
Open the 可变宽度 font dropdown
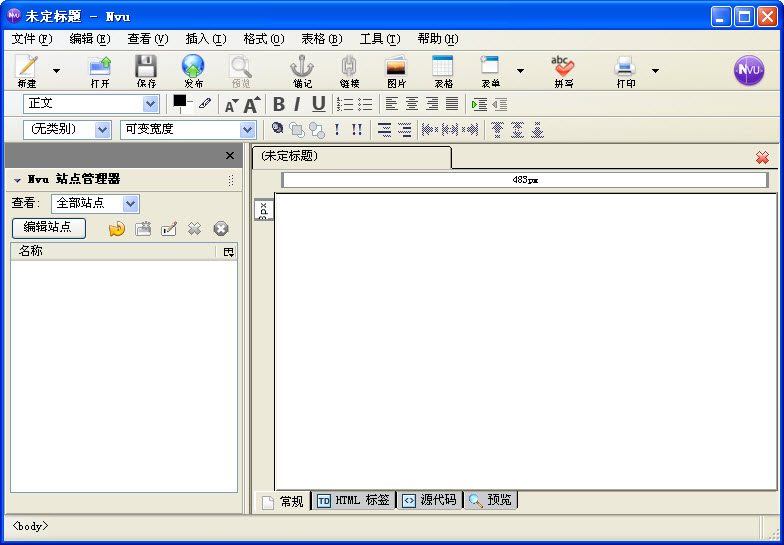[247, 130]
